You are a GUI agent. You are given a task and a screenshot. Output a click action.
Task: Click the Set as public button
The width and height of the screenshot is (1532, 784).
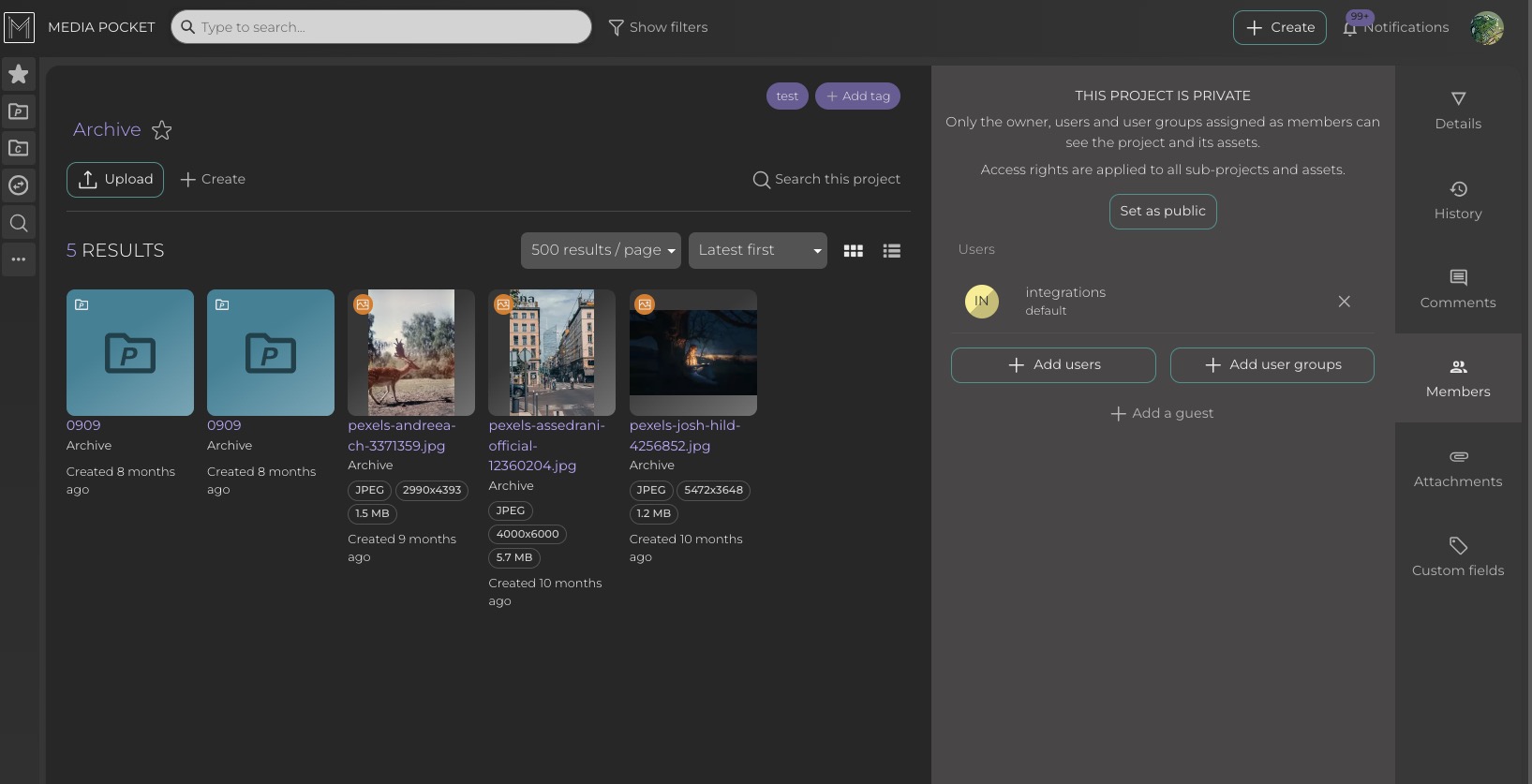tap(1162, 211)
